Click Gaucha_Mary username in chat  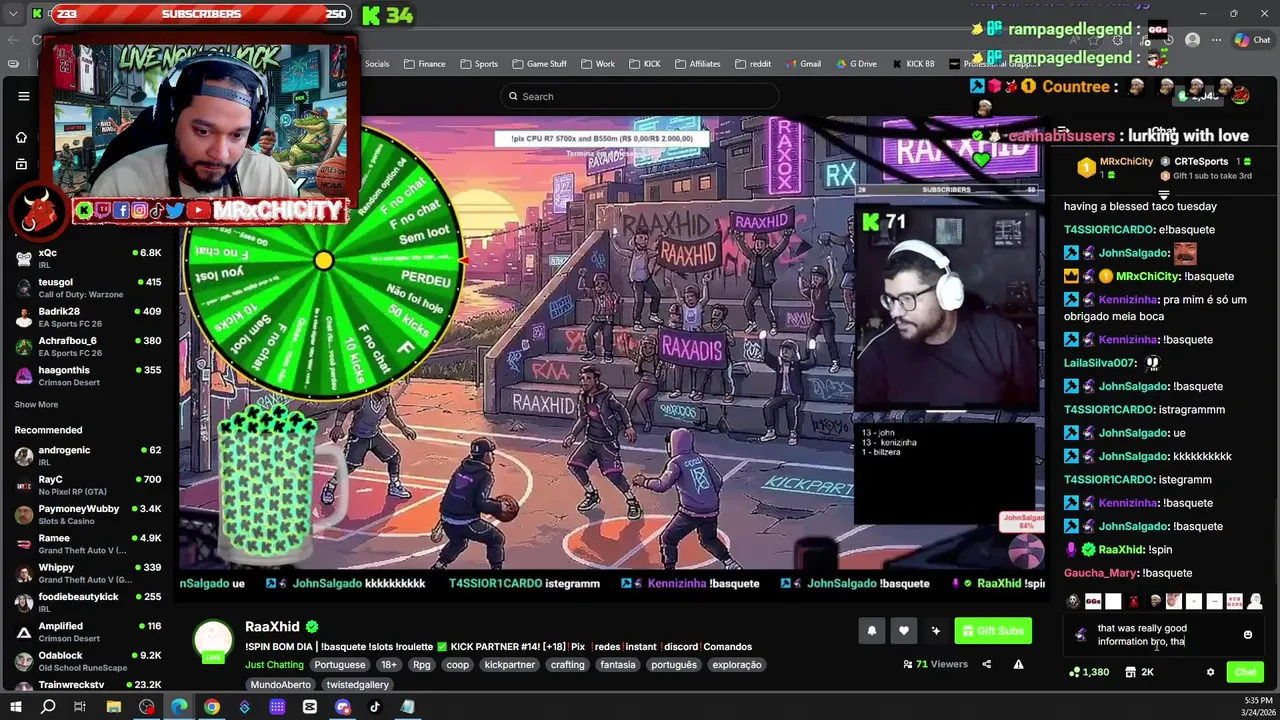point(1101,573)
